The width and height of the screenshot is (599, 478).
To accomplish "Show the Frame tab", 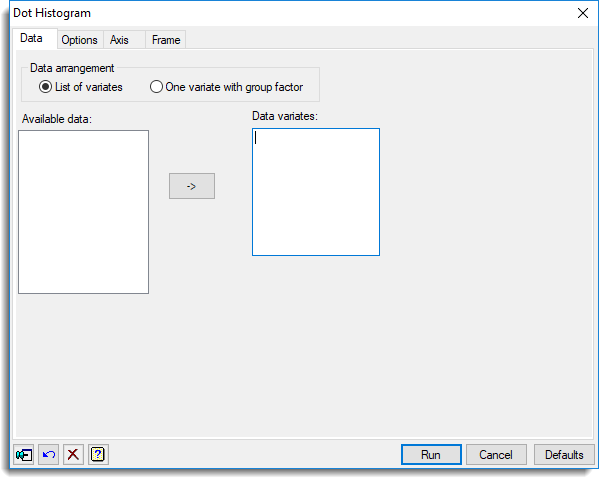I will pos(166,40).
